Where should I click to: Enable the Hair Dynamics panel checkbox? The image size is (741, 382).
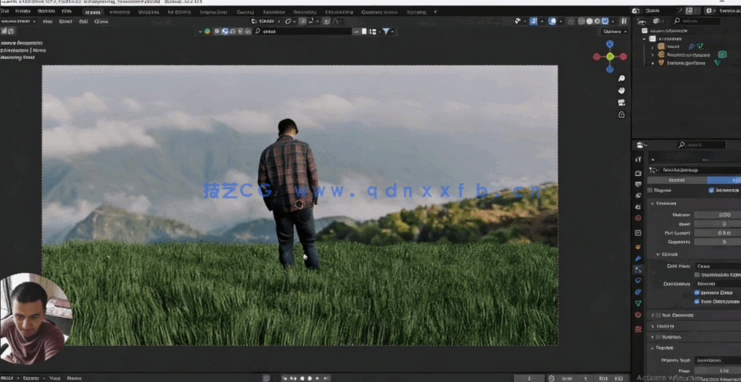(659, 315)
